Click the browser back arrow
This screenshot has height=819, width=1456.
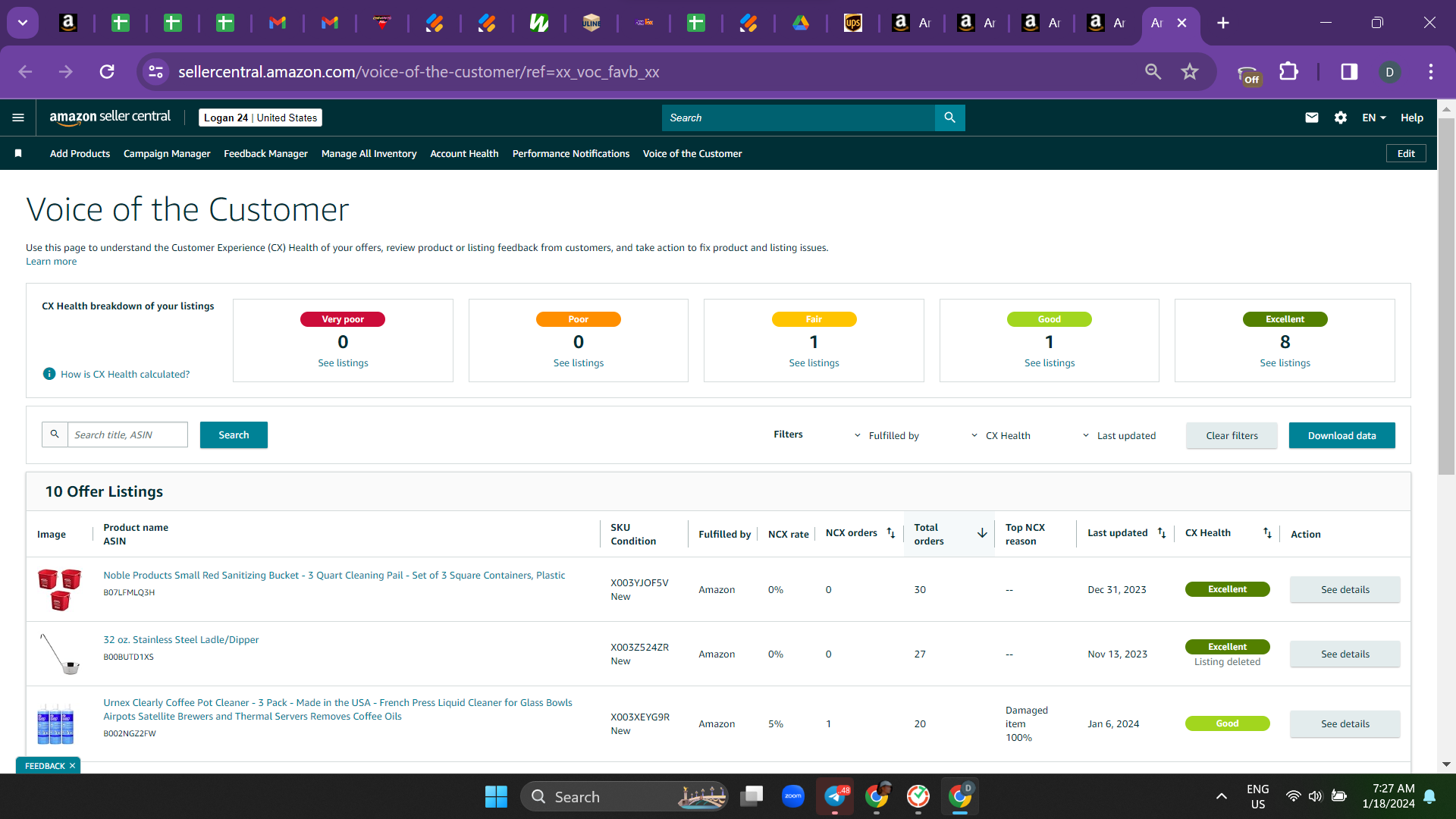pyautogui.click(x=25, y=72)
